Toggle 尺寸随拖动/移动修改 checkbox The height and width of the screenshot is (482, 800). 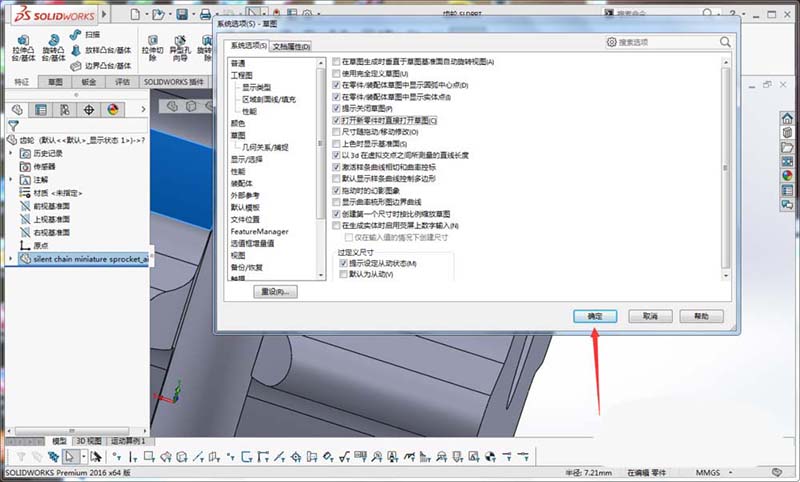pyautogui.click(x=336, y=132)
